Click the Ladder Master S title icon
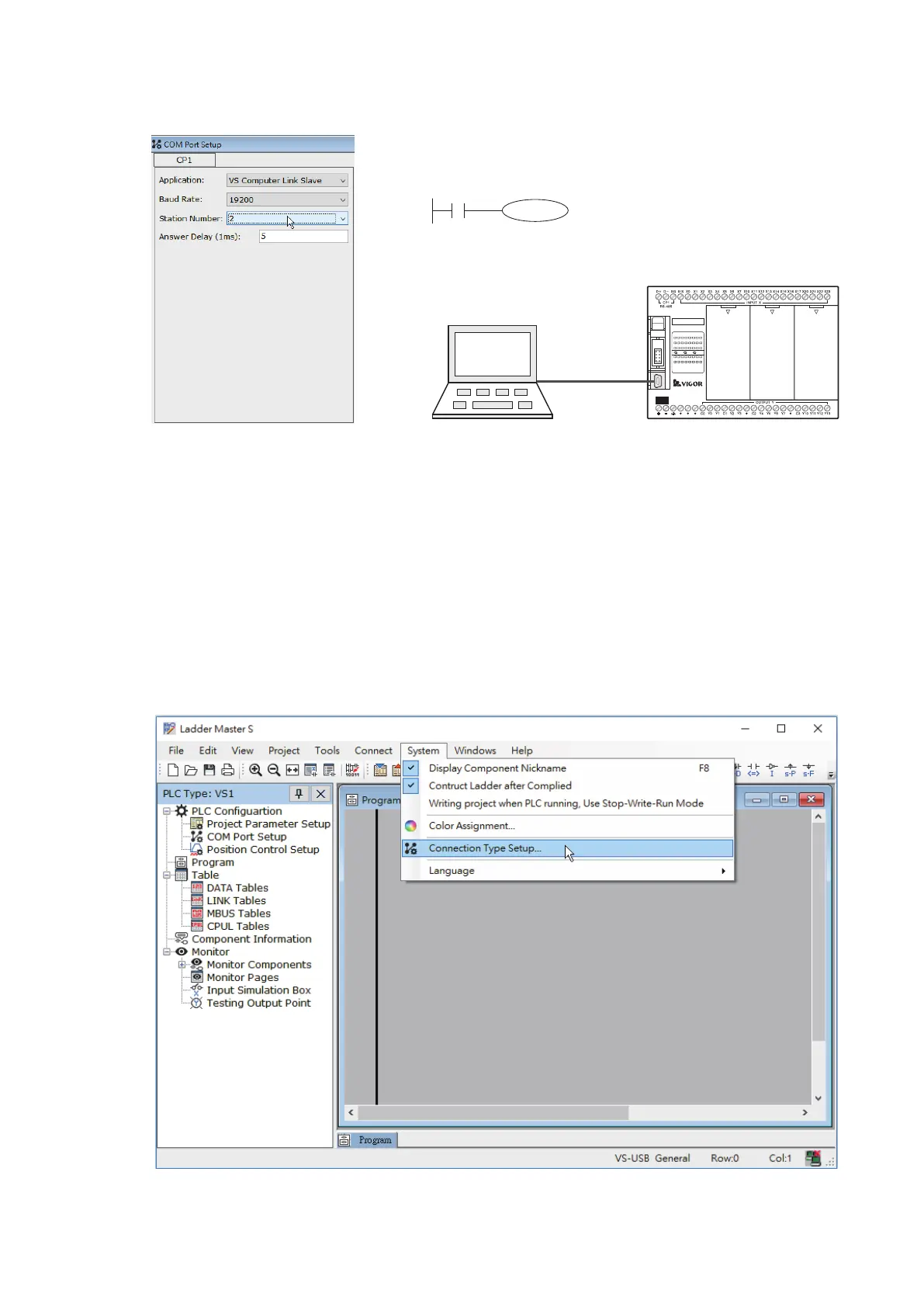 169,729
